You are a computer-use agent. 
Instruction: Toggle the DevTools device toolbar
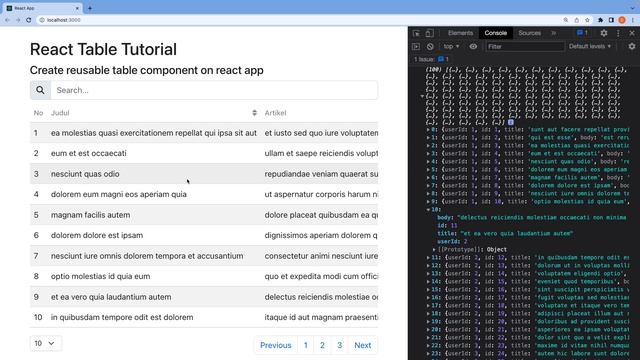point(429,33)
